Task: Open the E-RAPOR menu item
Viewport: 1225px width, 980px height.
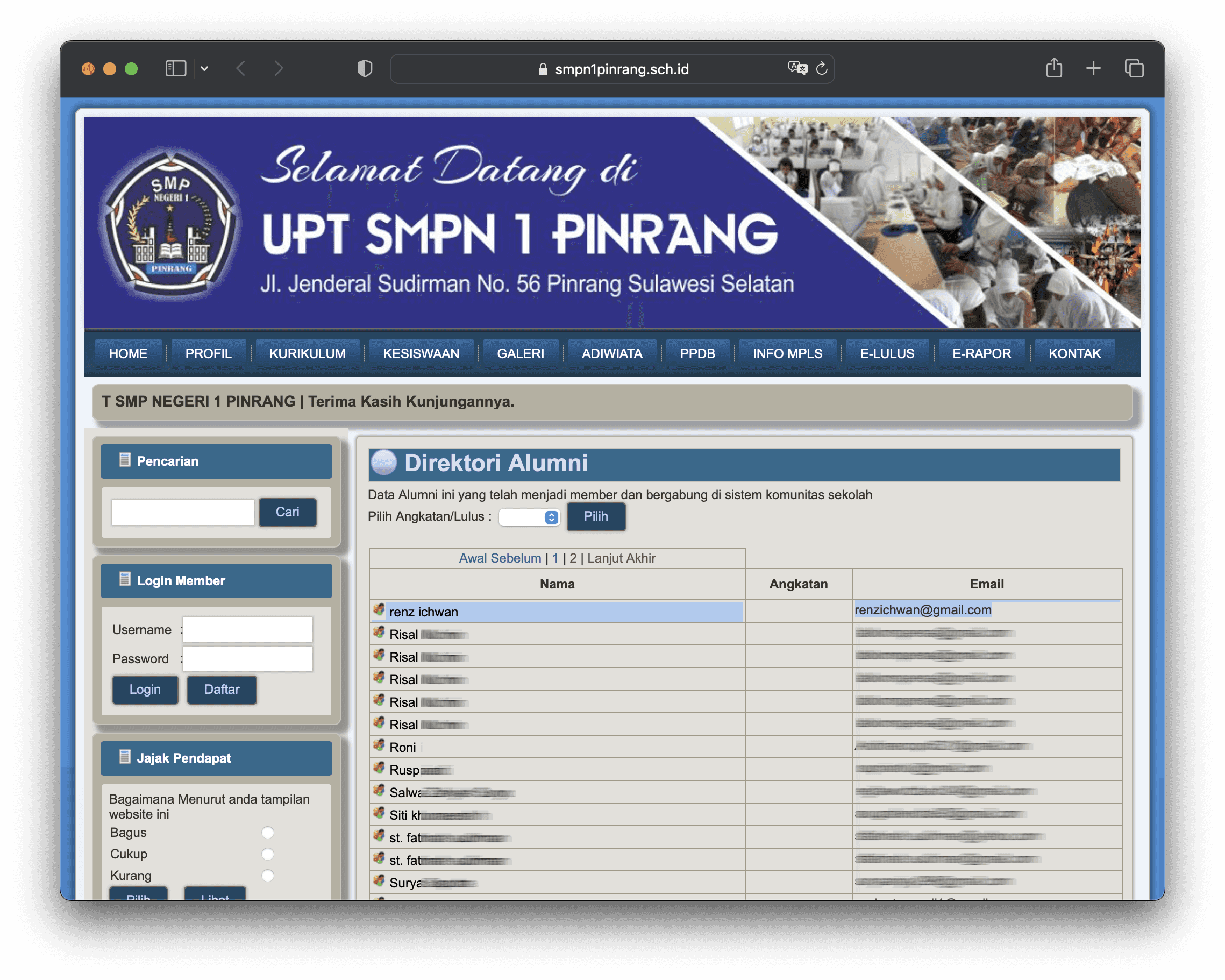Action: (x=981, y=353)
